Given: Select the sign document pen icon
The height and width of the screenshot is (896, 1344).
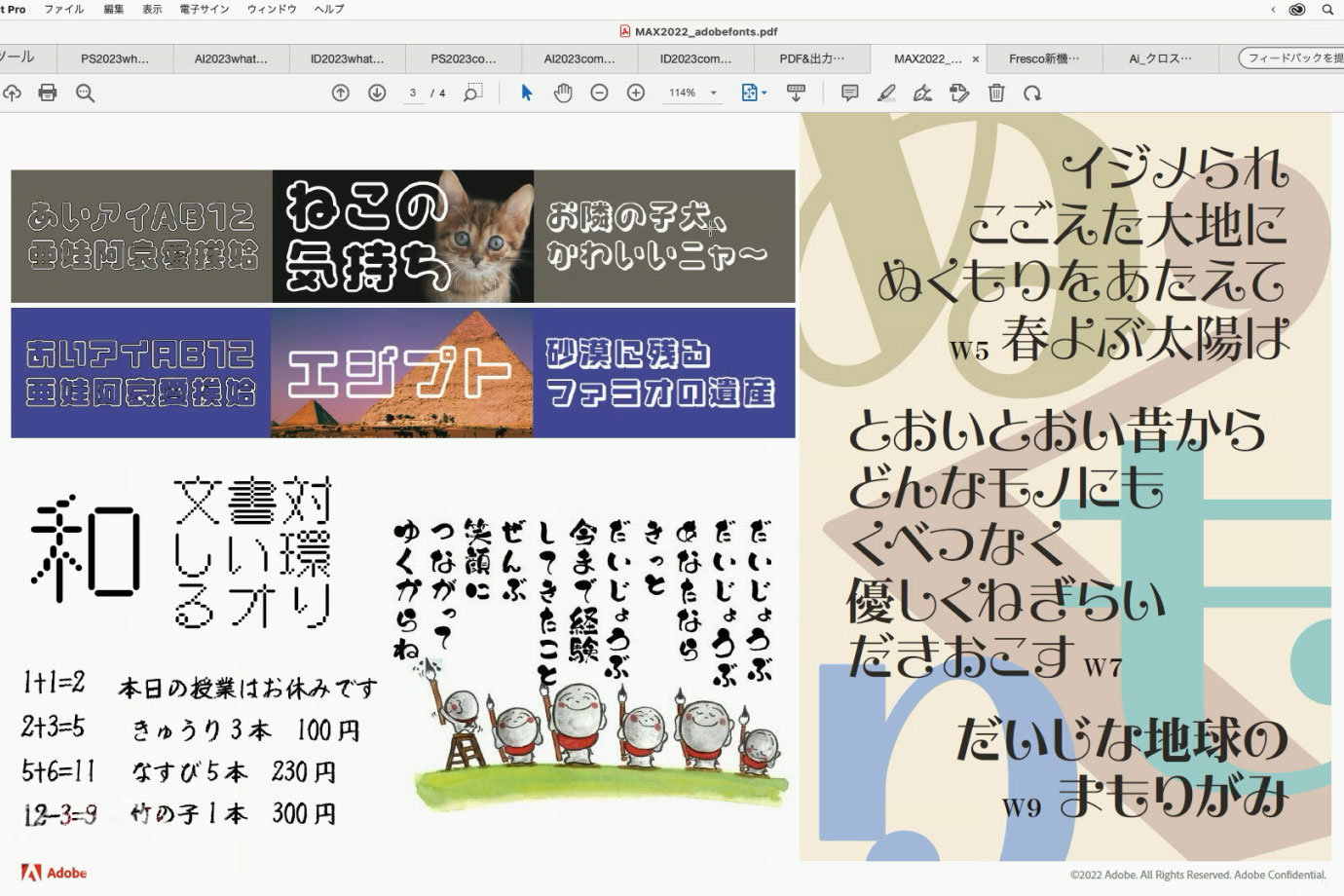Looking at the screenshot, I should (922, 93).
